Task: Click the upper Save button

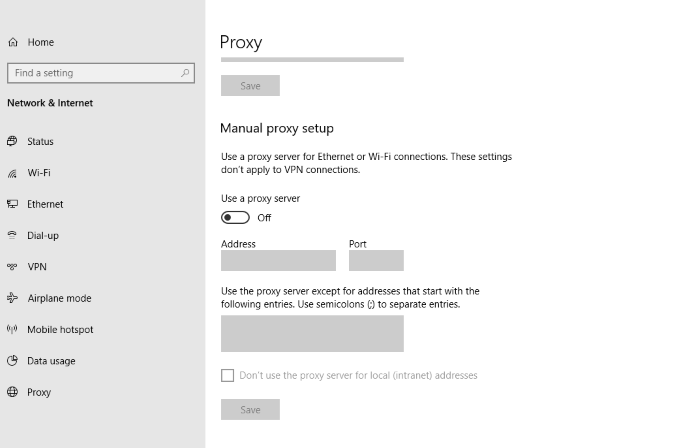Action: [250, 86]
